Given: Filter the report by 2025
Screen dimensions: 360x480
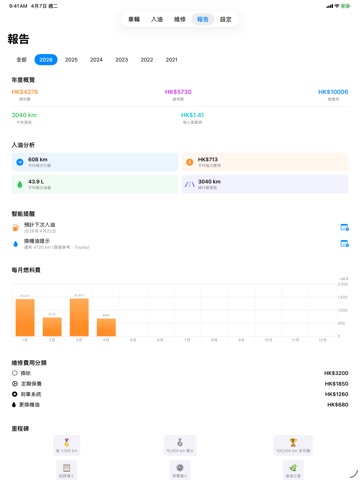Looking at the screenshot, I should click(x=71, y=60).
